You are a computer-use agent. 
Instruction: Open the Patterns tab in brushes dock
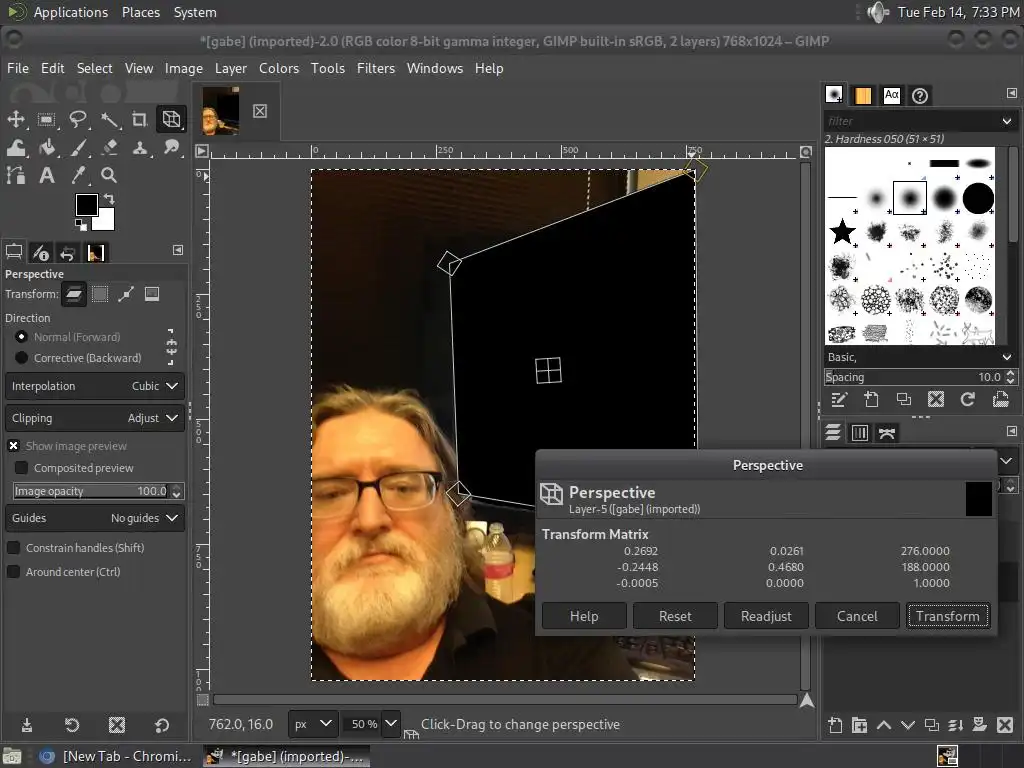pyautogui.click(x=863, y=95)
